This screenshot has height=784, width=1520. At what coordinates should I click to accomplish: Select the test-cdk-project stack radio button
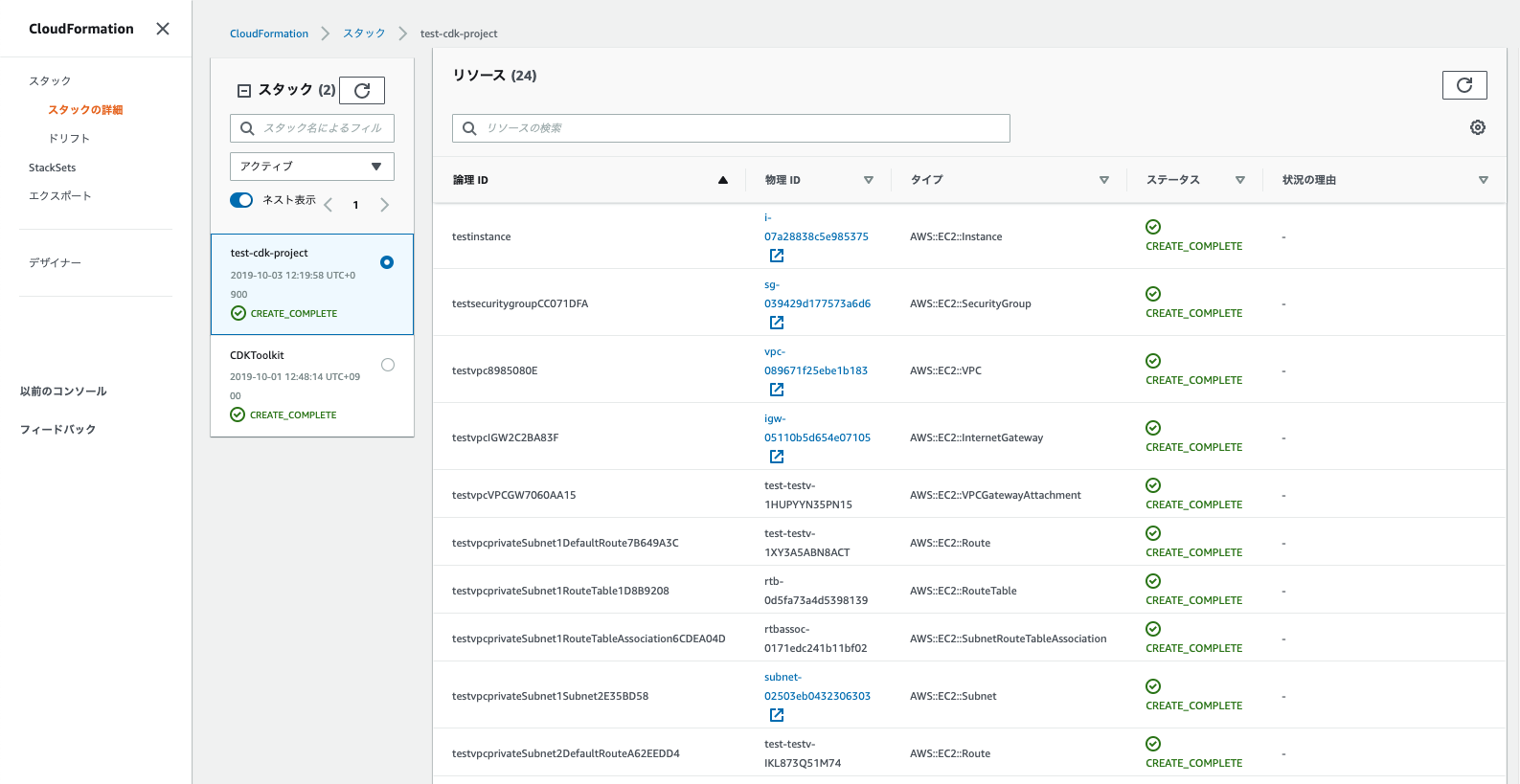click(387, 262)
